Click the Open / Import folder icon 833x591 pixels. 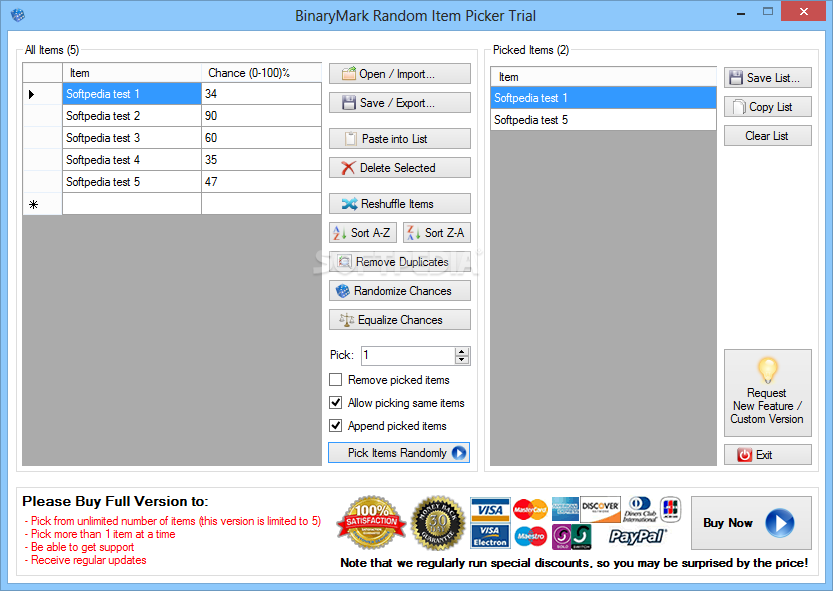[x=348, y=74]
